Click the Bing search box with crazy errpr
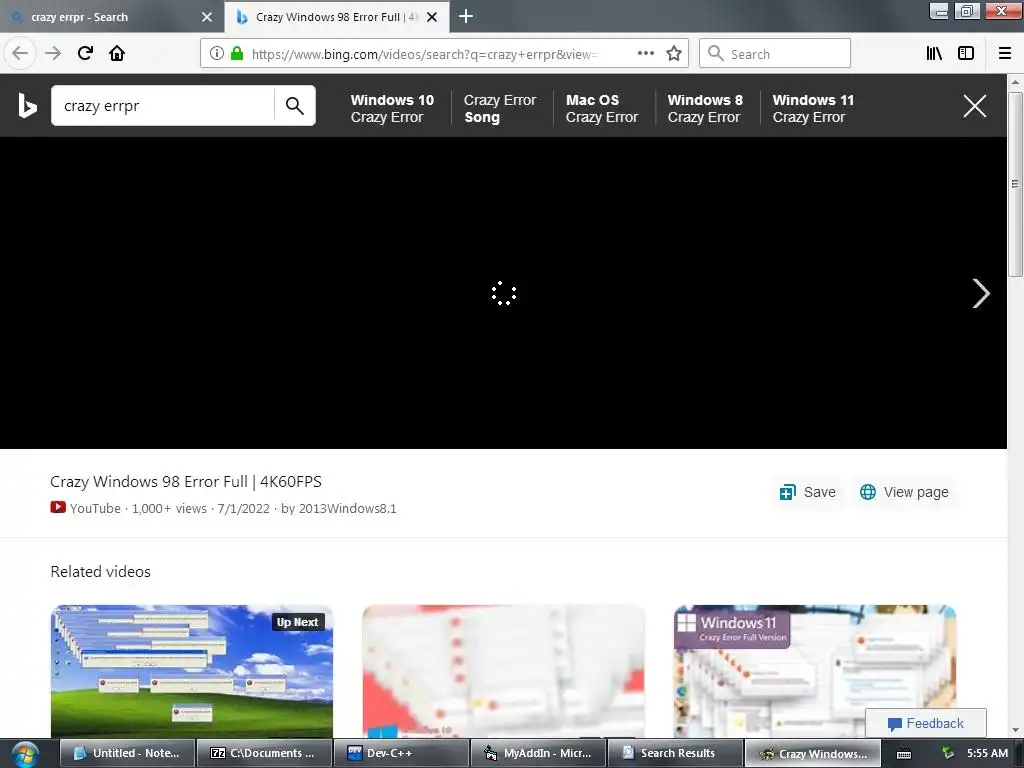1024x768 pixels. [x=163, y=106]
